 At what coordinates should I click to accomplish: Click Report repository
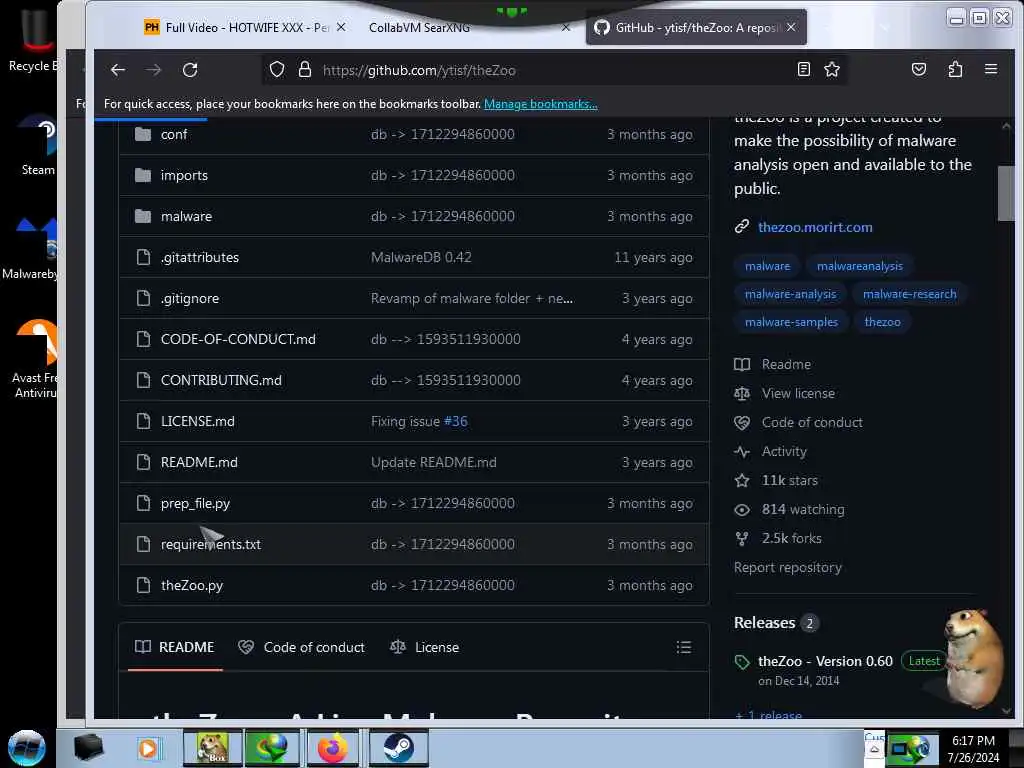(788, 568)
